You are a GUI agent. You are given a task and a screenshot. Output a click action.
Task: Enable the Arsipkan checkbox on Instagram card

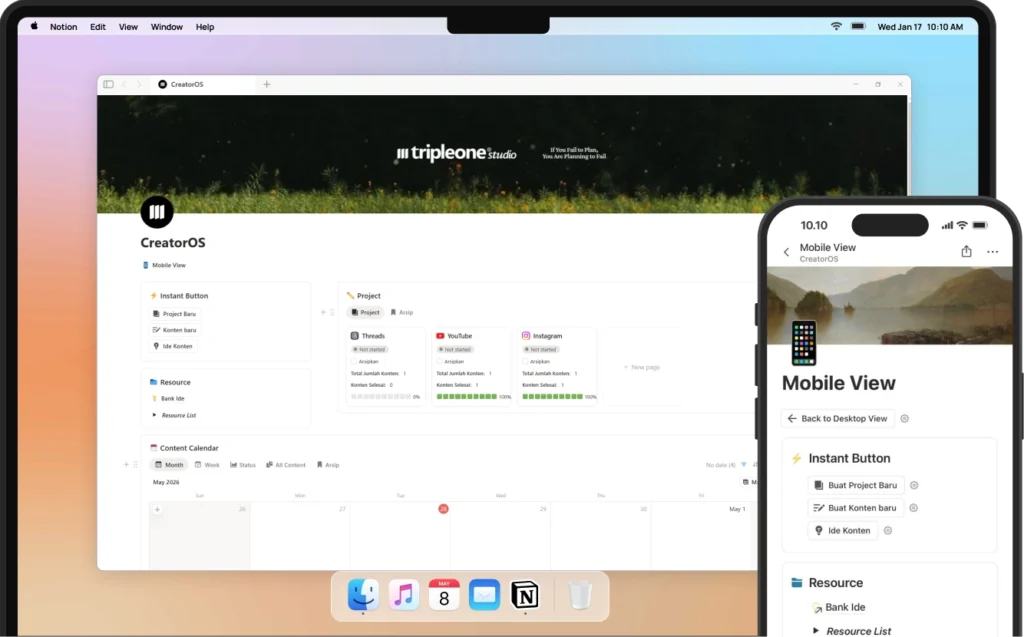(x=527, y=361)
